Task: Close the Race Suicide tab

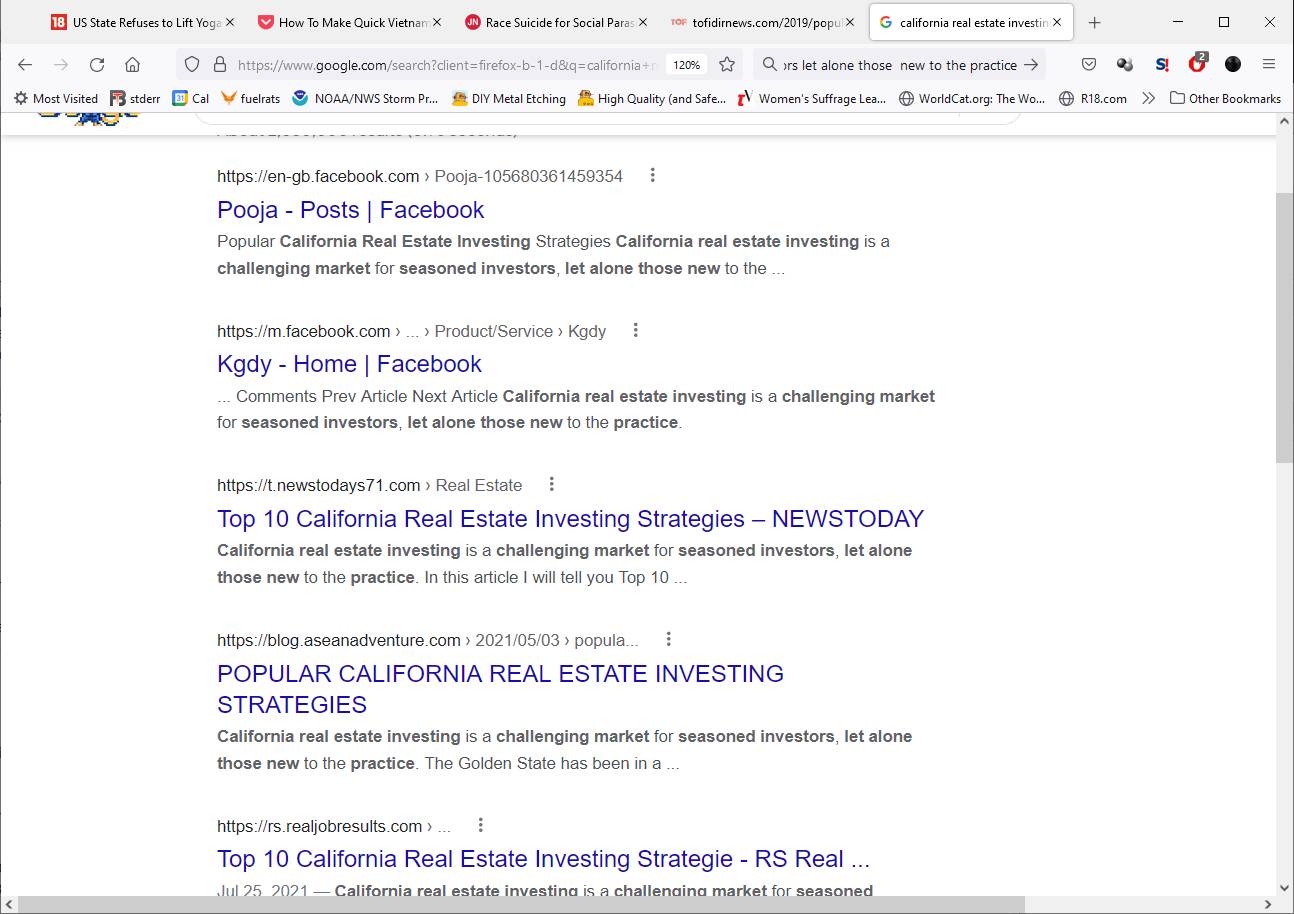Action: [x=643, y=22]
